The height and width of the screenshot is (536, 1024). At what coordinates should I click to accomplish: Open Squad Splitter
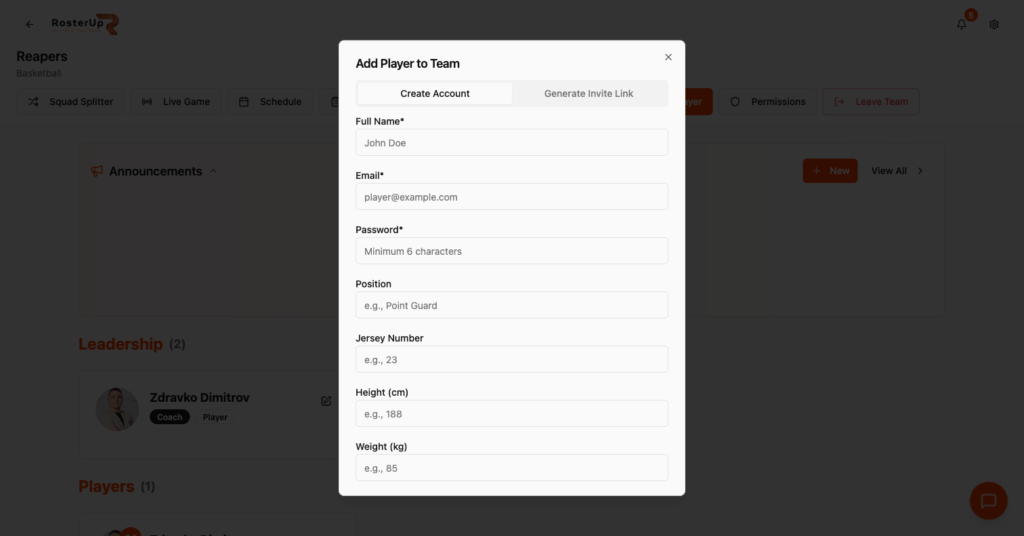click(70, 102)
